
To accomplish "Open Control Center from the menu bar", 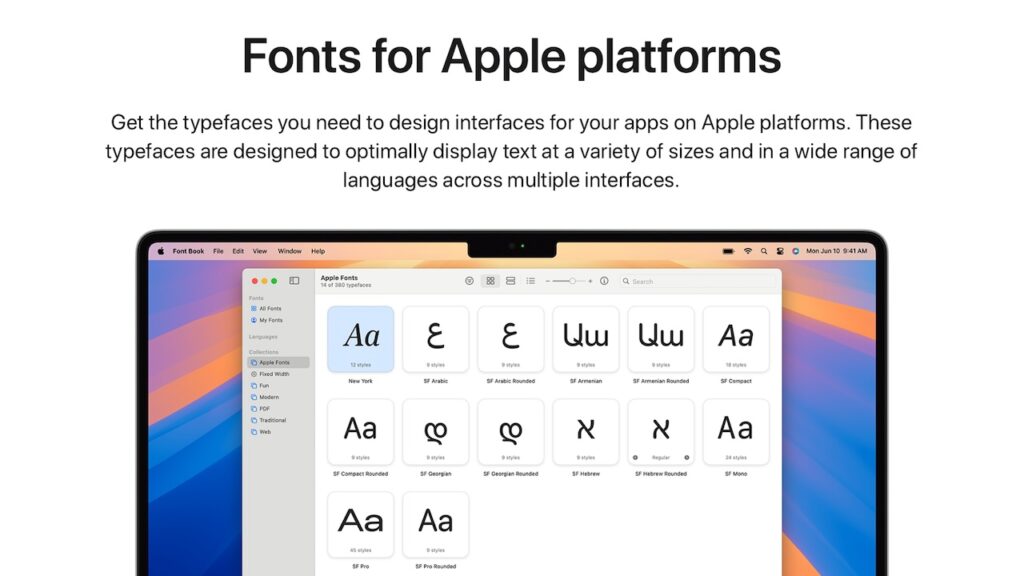I will pos(779,251).
